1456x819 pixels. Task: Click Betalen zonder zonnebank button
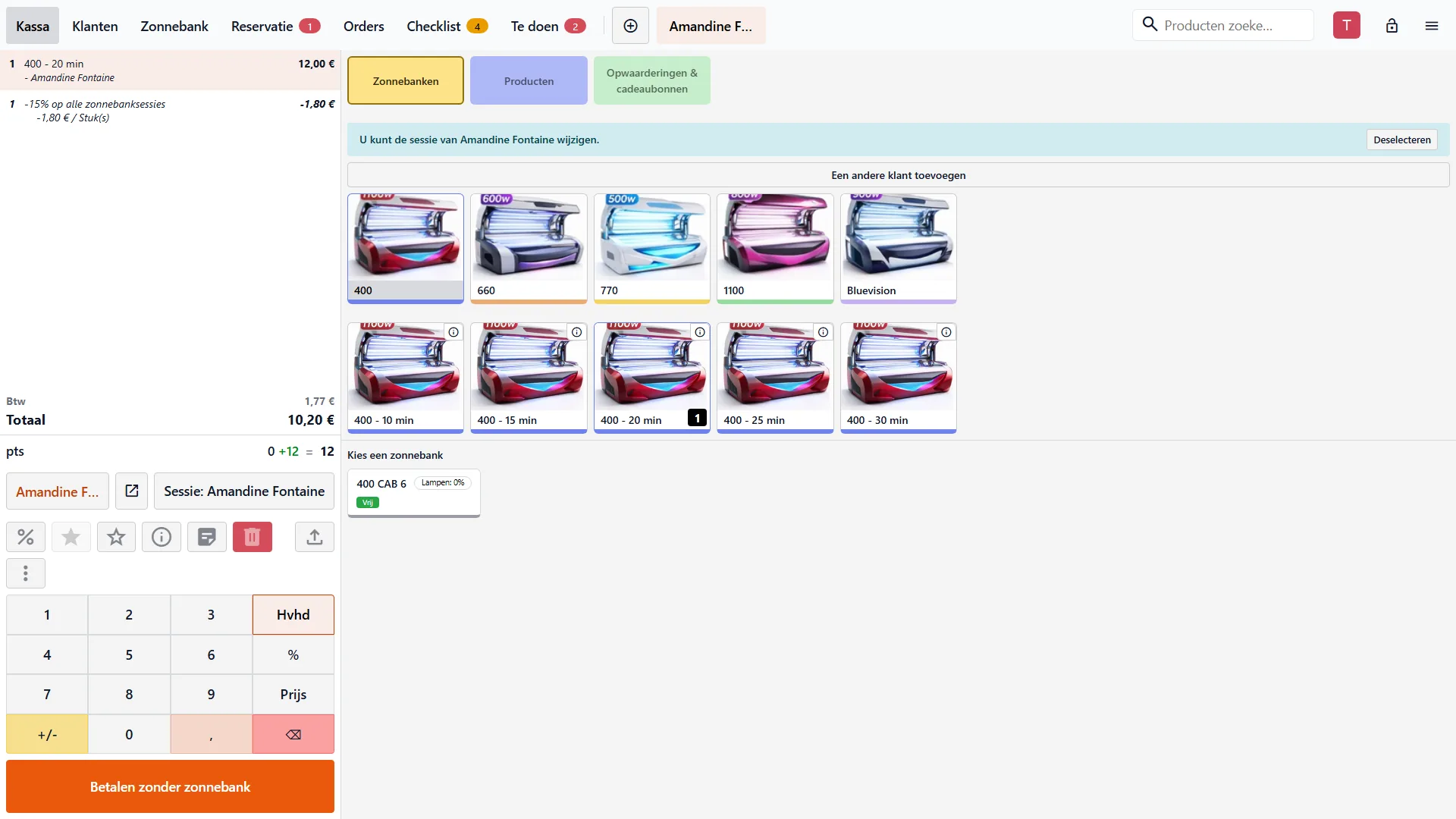170,786
